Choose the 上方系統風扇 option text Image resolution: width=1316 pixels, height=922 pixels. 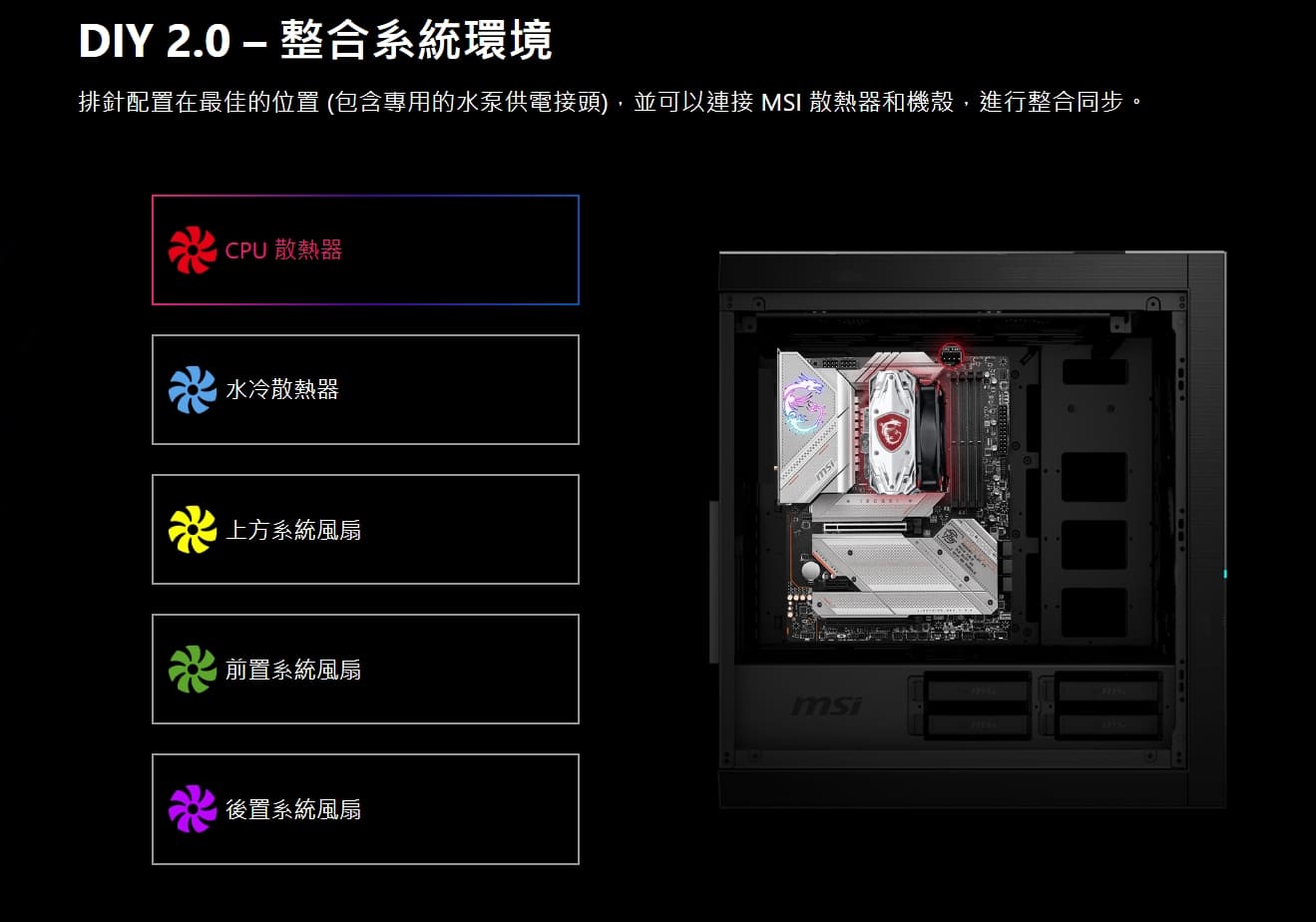[293, 530]
